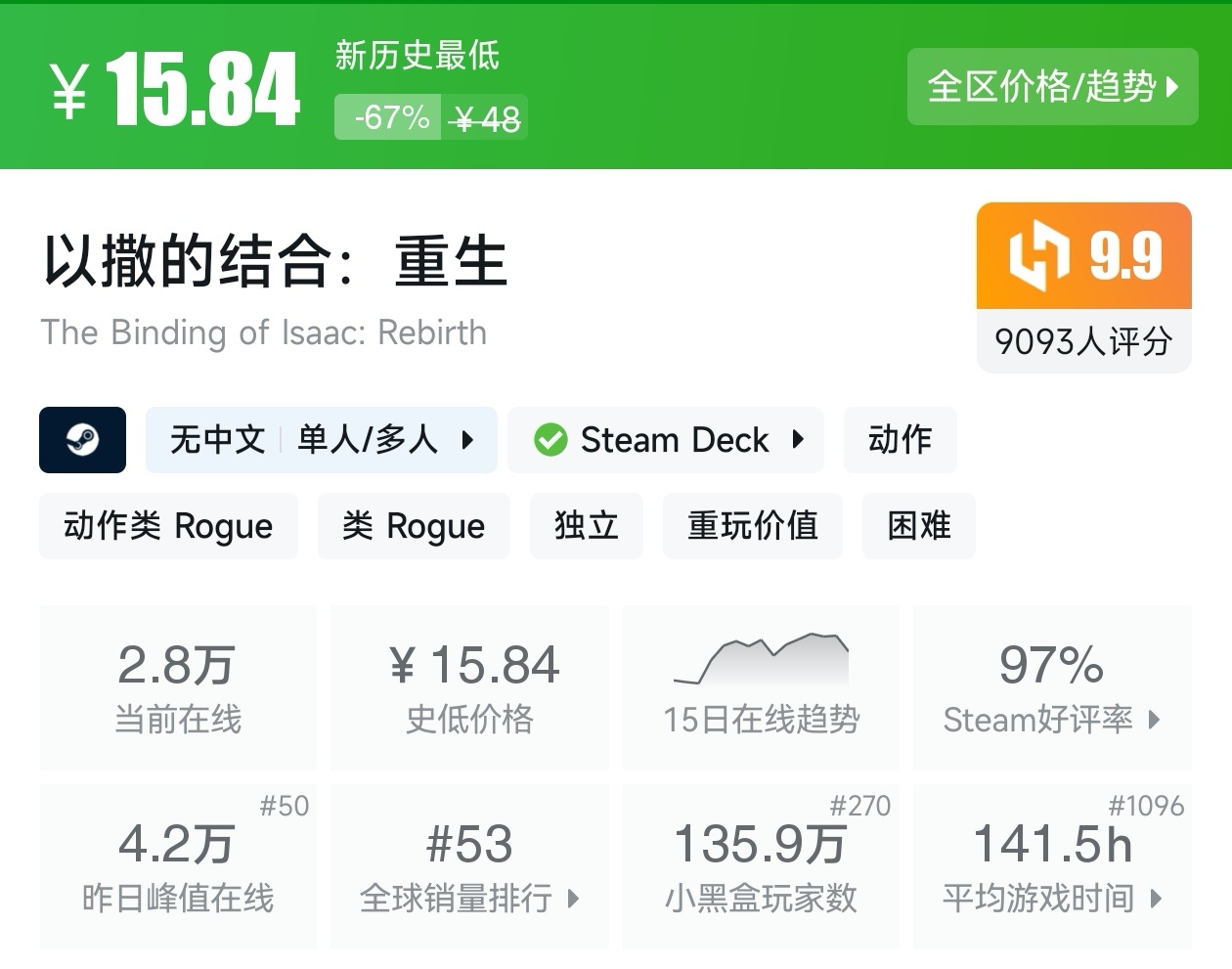Expand 平均游戏时间 details arrow
This screenshot has height=969, width=1232.
pyautogui.click(x=1156, y=899)
